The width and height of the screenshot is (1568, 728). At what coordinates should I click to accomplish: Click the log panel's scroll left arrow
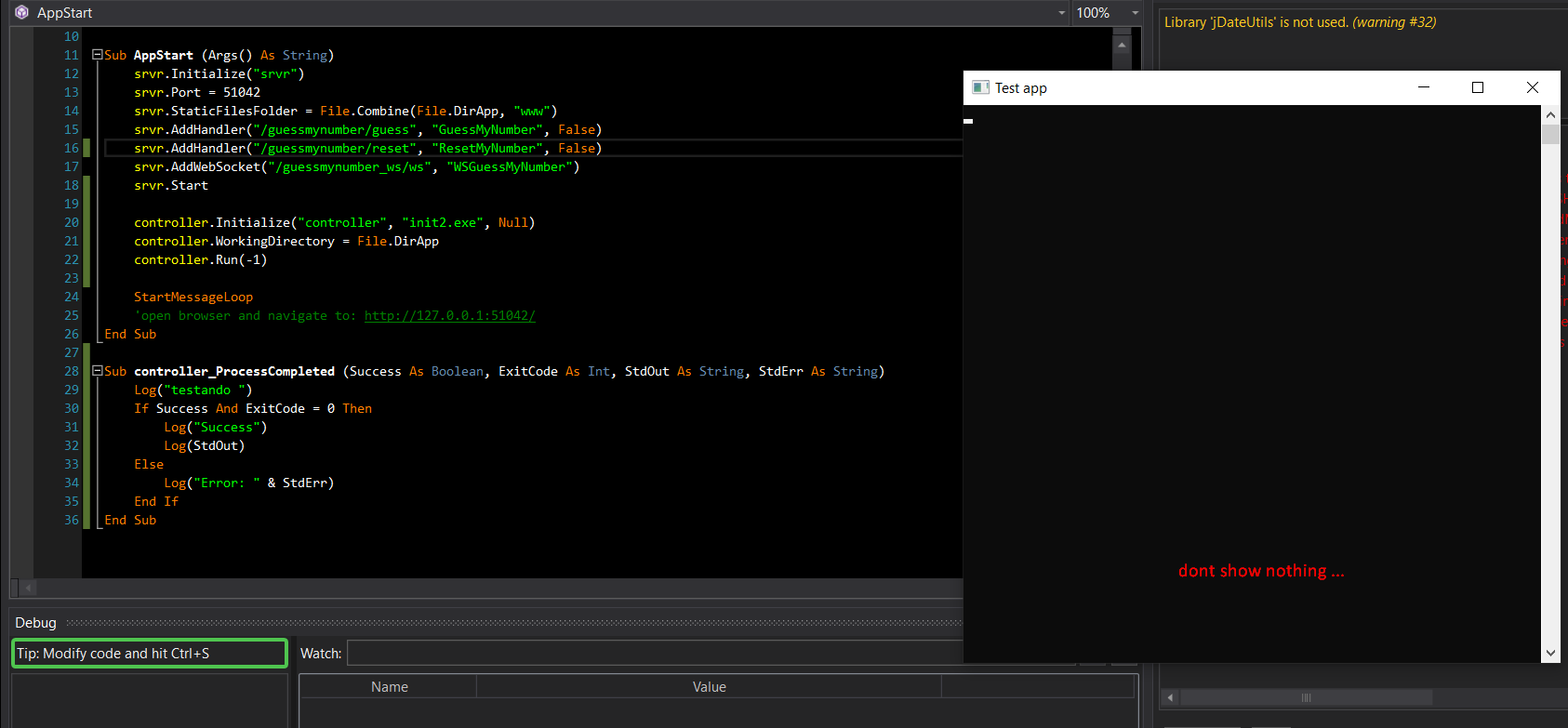pos(1171,697)
